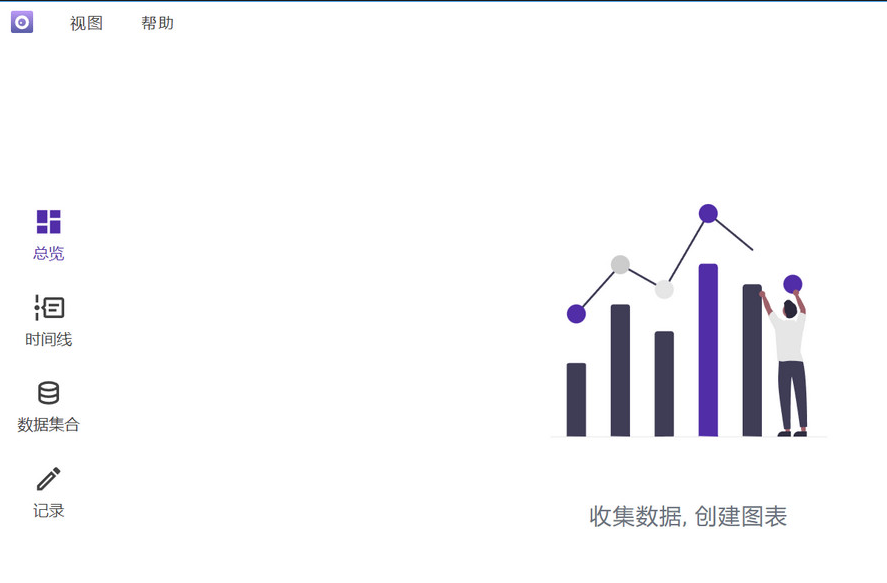887x583 pixels.
Task: Go to the 数据集合 database icon
Action: coord(49,393)
